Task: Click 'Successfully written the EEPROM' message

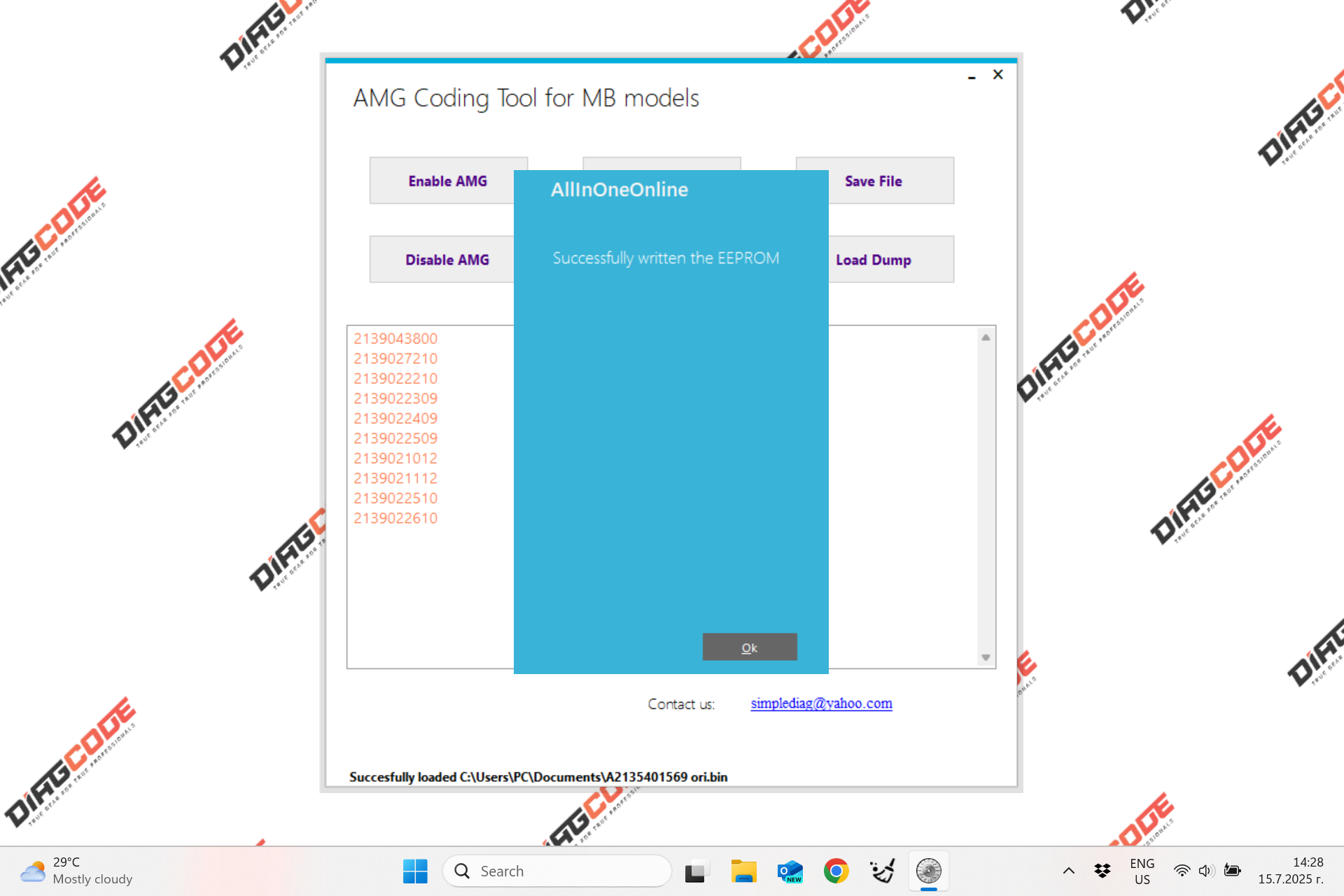Action: pyautogui.click(x=666, y=258)
